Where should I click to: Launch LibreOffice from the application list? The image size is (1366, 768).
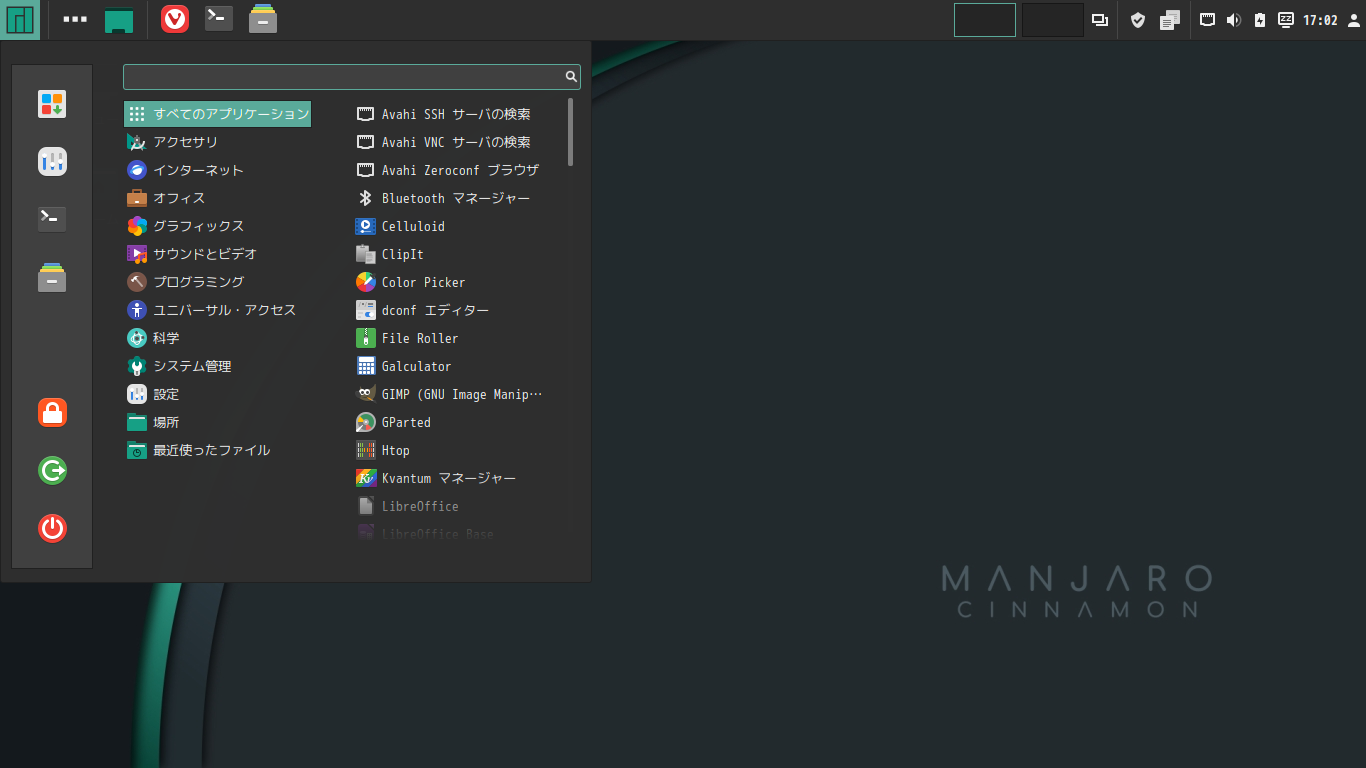point(457,506)
